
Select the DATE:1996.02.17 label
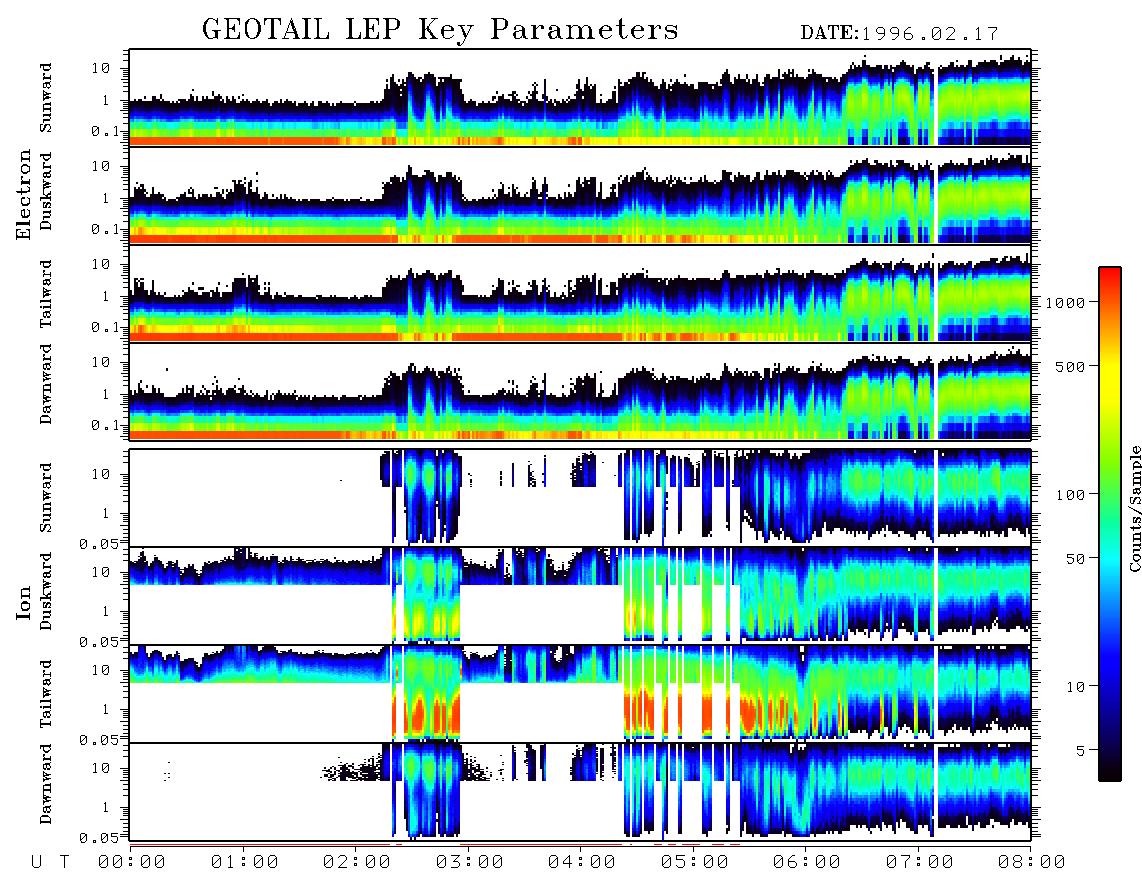(x=899, y=34)
